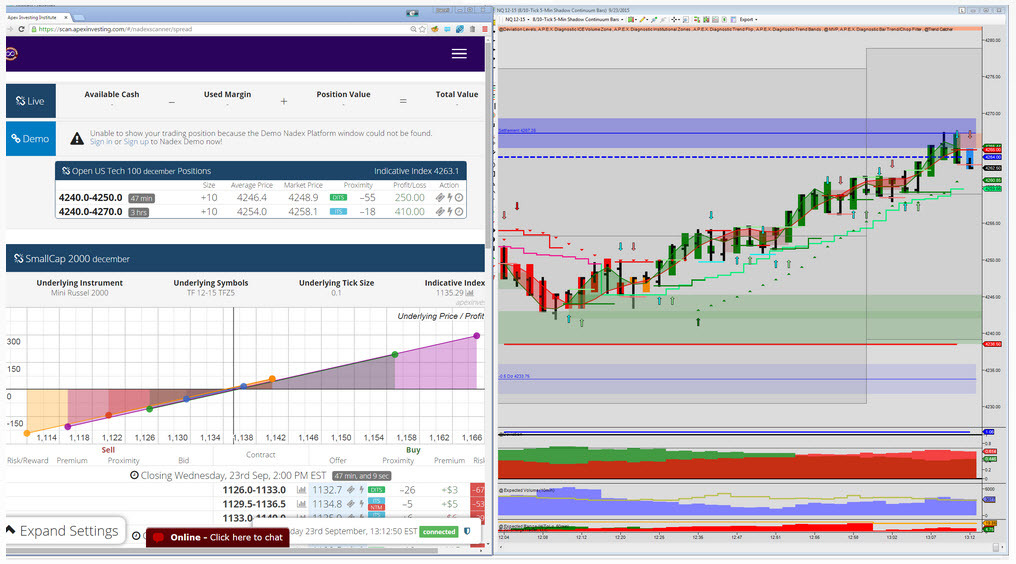
Task: Open the 8/10-Tick 5-Min Shadow Continuum Bars dropdown
Action: (x=578, y=19)
